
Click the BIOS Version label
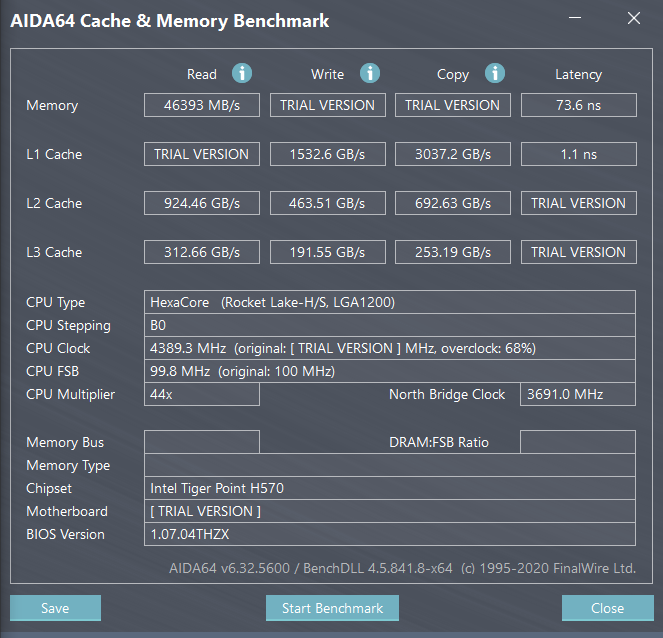coord(65,534)
